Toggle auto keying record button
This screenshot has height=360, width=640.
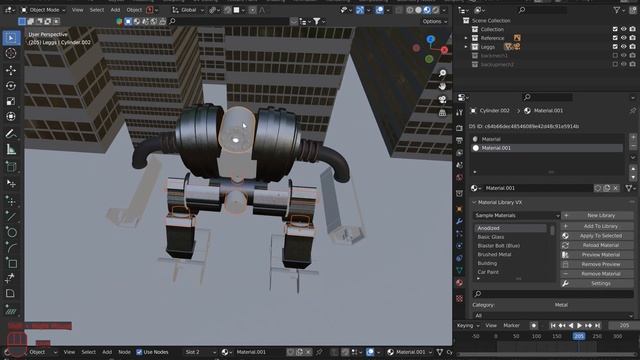(x=534, y=326)
